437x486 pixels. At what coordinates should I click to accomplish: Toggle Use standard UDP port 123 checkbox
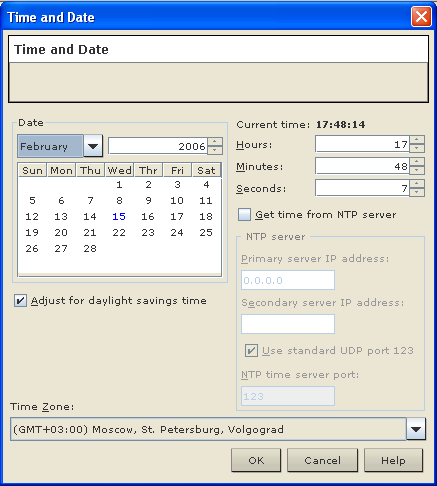(x=251, y=351)
